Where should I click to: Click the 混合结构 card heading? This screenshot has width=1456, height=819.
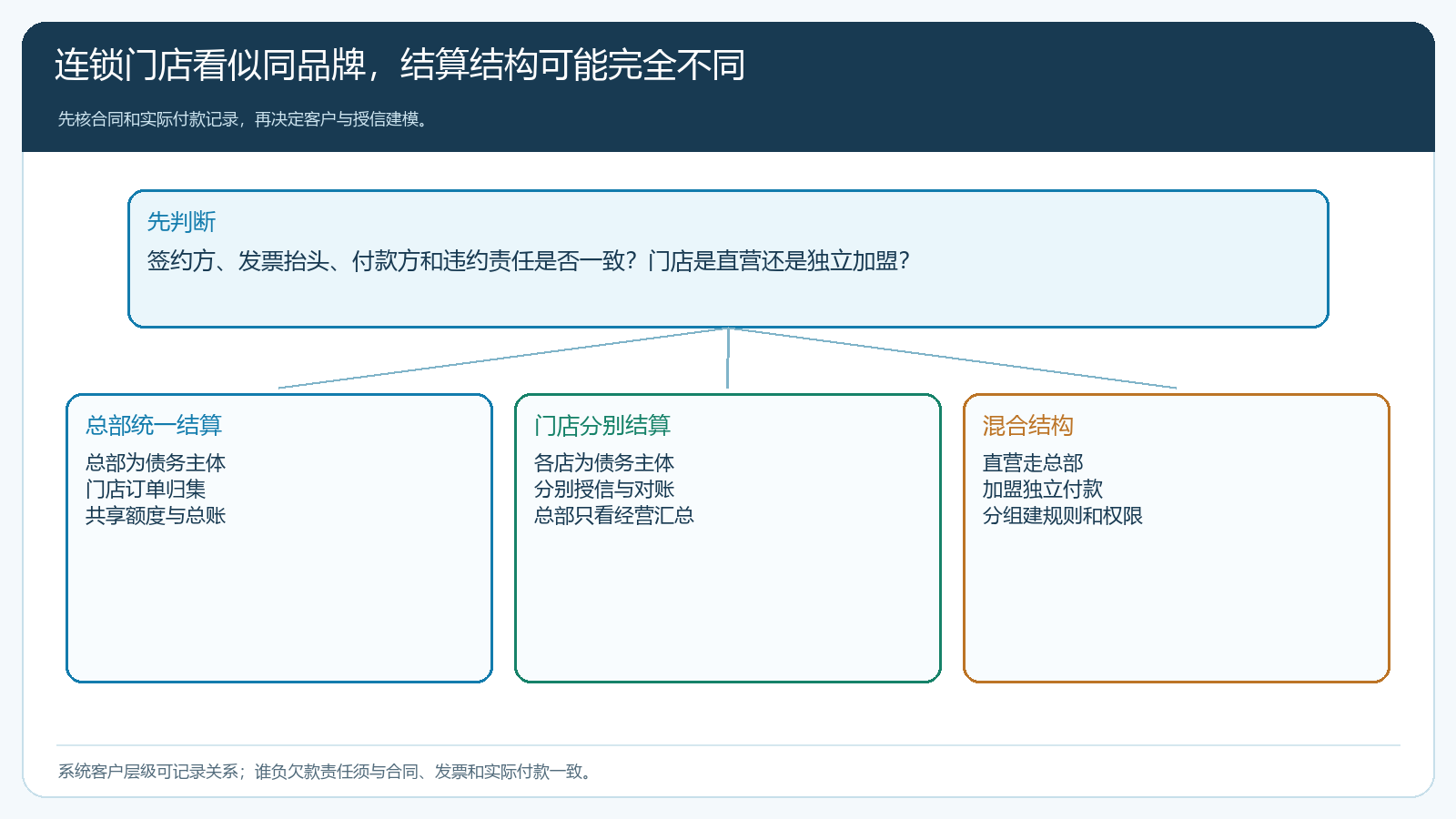coord(1028,425)
